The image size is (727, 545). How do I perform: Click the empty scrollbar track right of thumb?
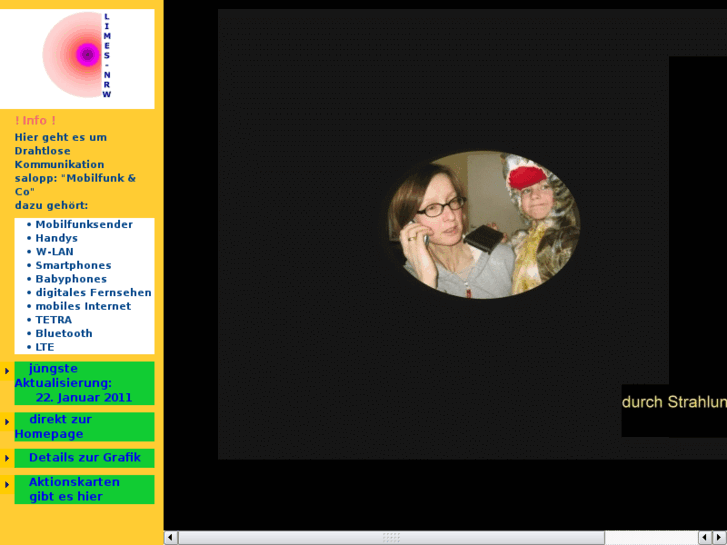point(650,537)
